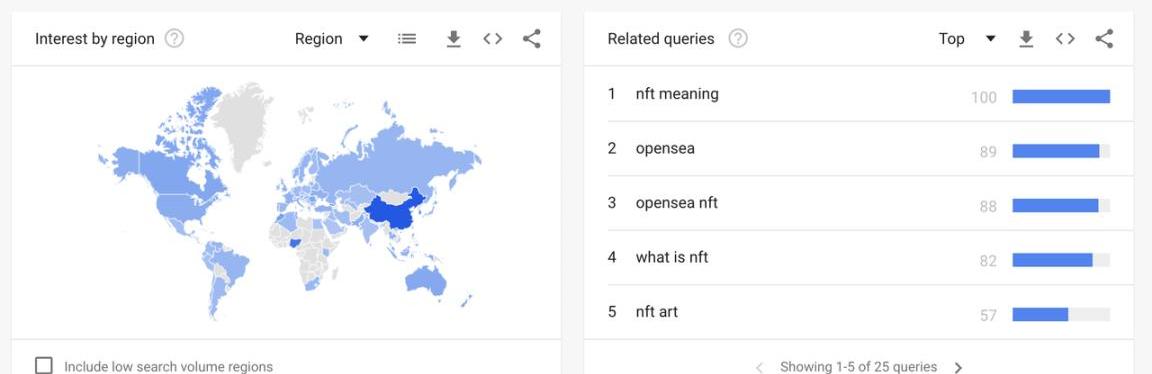Share the Interest by region card

click(x=532, y=39)
